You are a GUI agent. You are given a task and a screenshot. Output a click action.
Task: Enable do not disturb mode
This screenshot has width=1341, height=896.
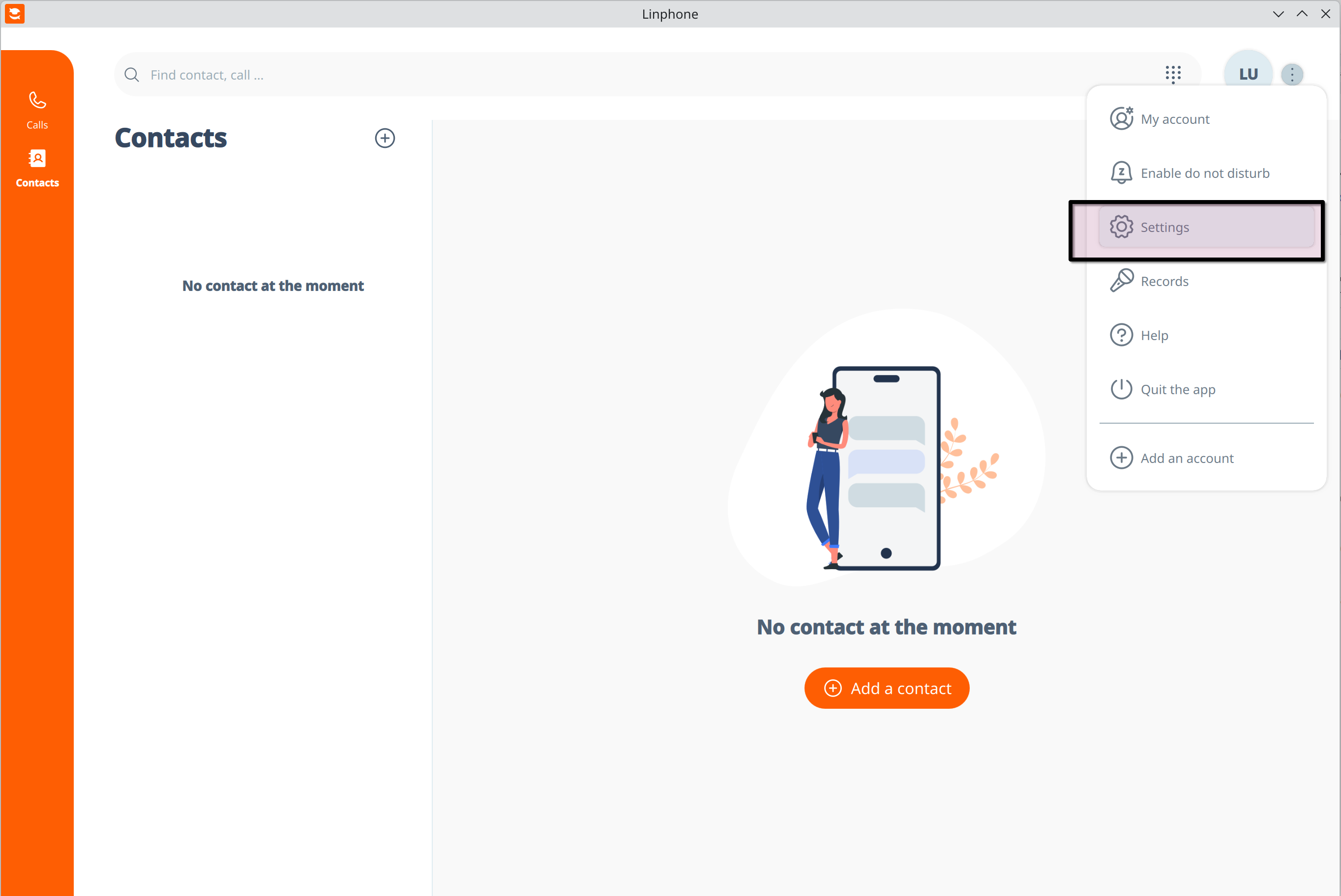(1205, 173)
